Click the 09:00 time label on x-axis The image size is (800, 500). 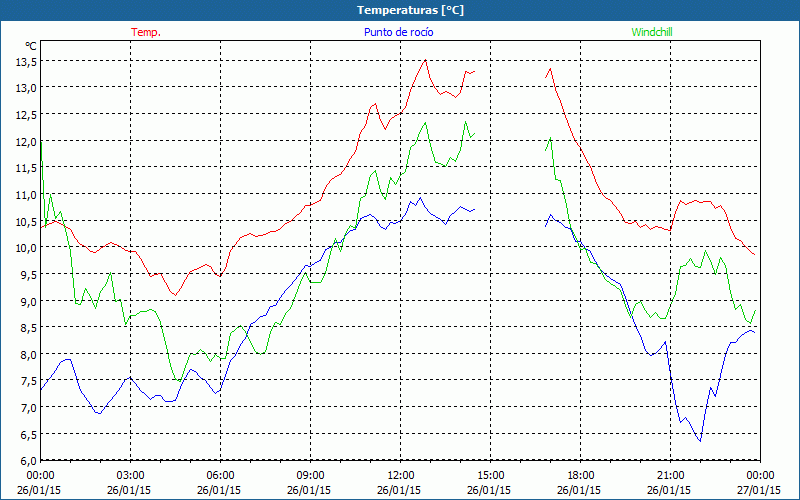click(309, 476)
